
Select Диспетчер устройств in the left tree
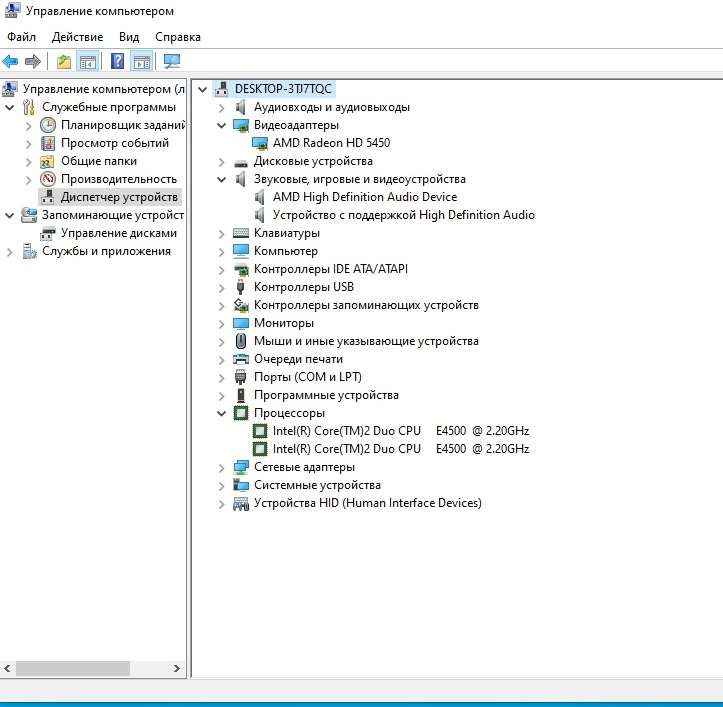118,197
